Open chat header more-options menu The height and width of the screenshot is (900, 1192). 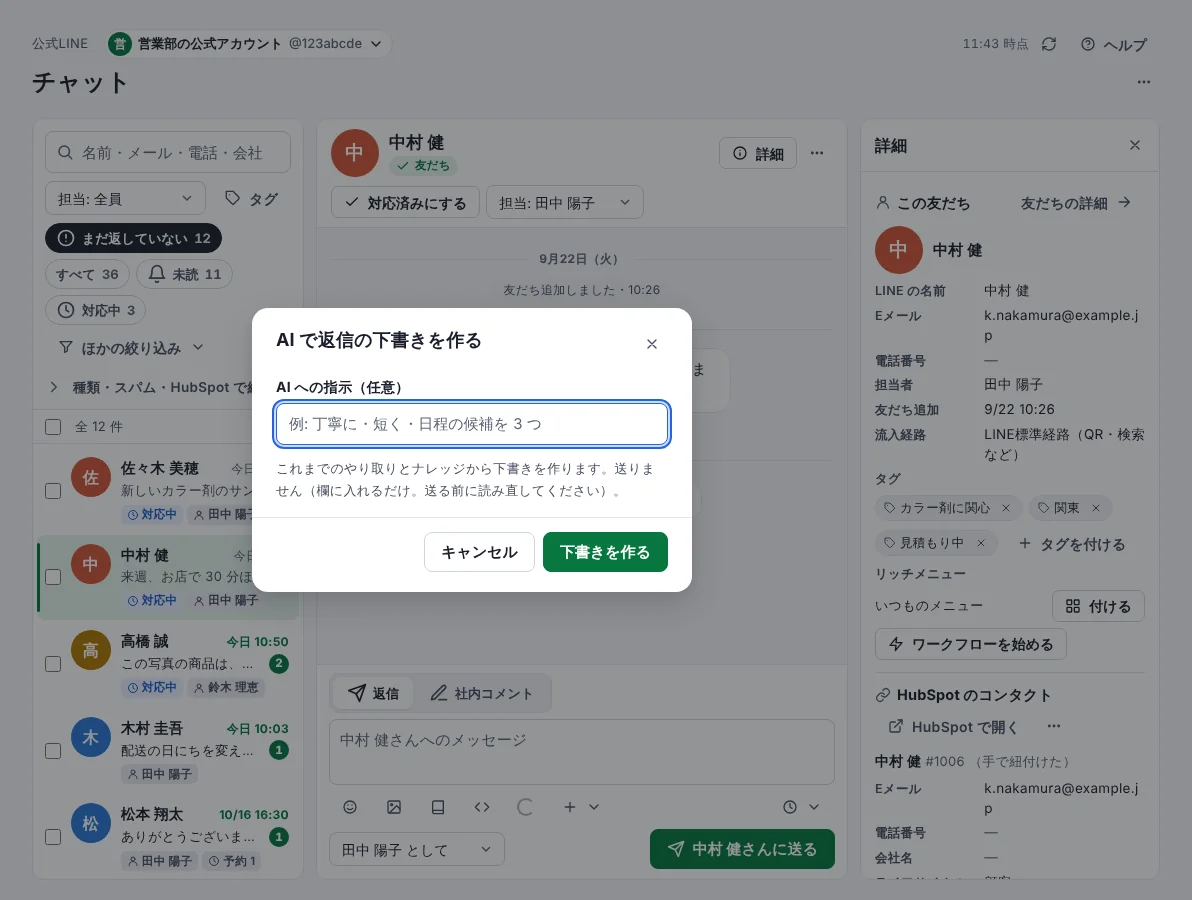pyautogui.click(x=816, y=154)
